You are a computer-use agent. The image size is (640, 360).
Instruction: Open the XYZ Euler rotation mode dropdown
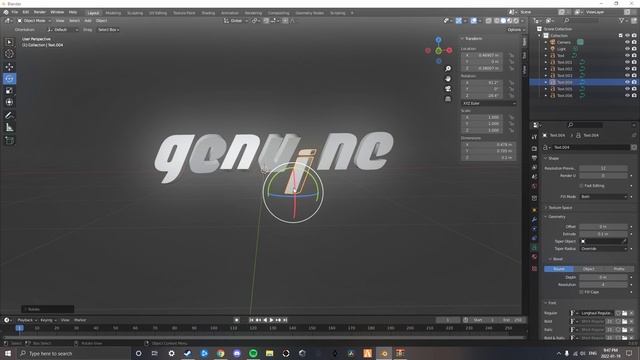(489, 104)
